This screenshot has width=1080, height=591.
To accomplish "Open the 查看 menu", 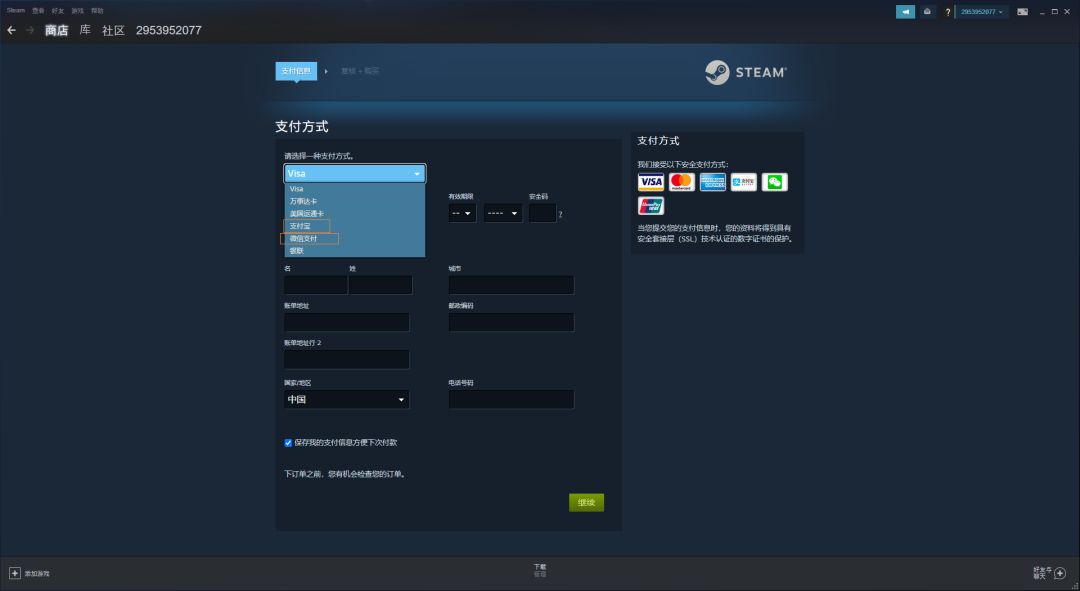I will [x=38, y=10].
